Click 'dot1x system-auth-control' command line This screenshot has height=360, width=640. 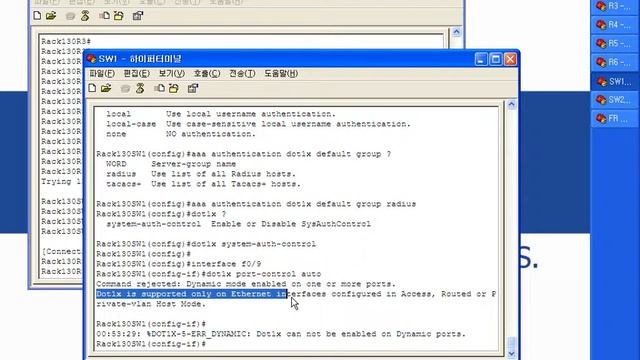[206, 244]
